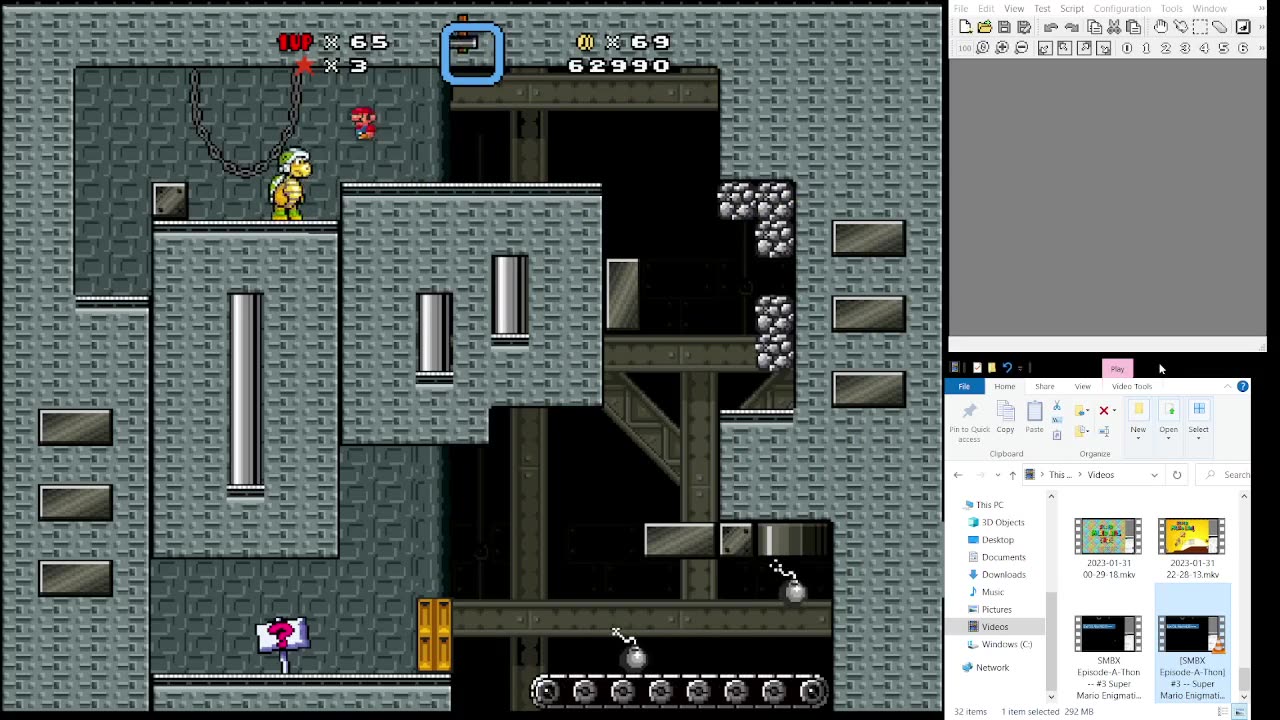Select Desktop in the Explorer navigation pane
Screen dimensions: 1280x720
pyautogui.click(x=997, y=540)
